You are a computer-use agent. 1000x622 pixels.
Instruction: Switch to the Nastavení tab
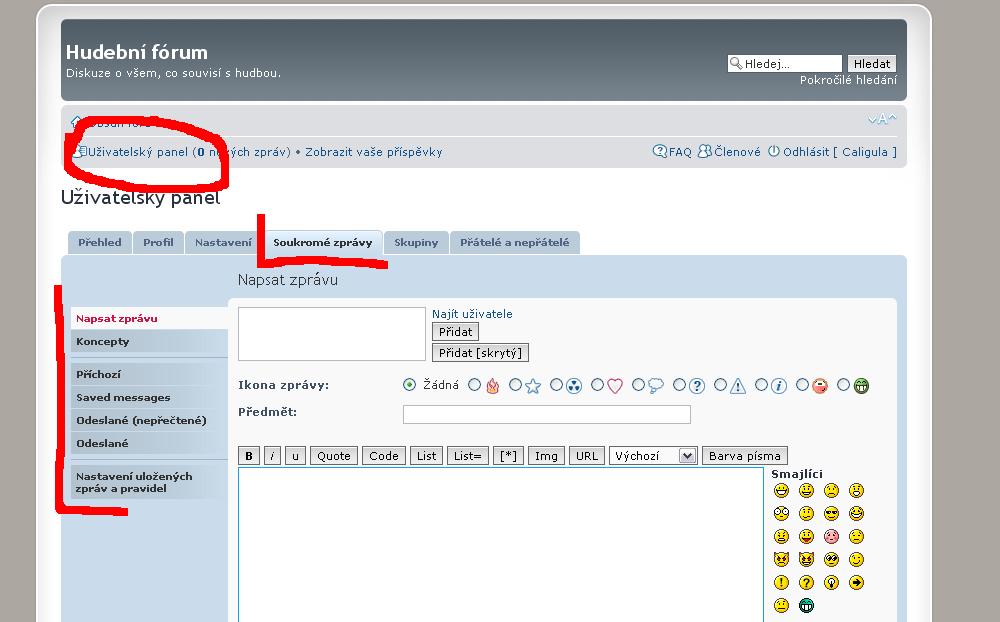223,243
